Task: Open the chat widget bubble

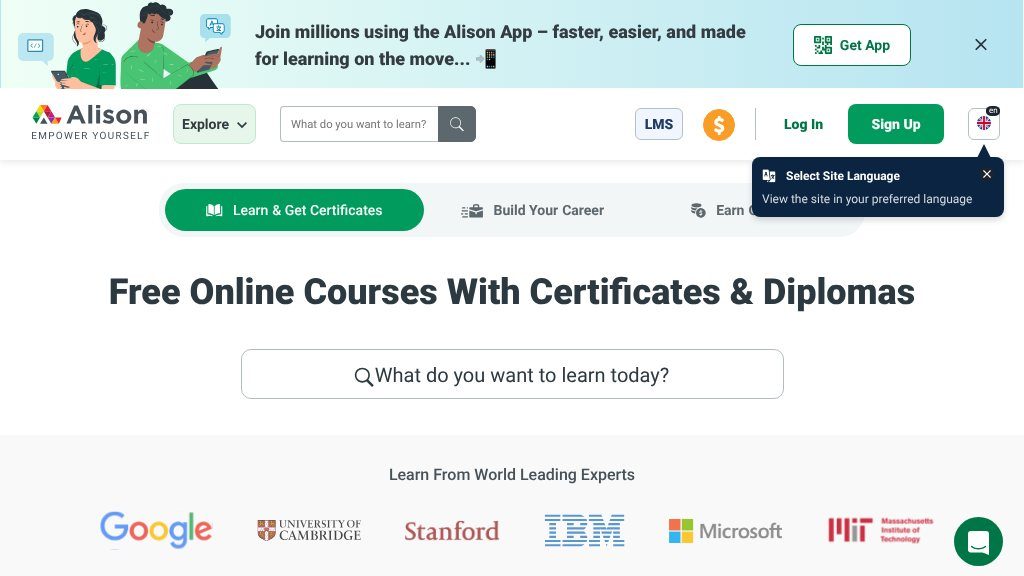Action: point(978,541)
